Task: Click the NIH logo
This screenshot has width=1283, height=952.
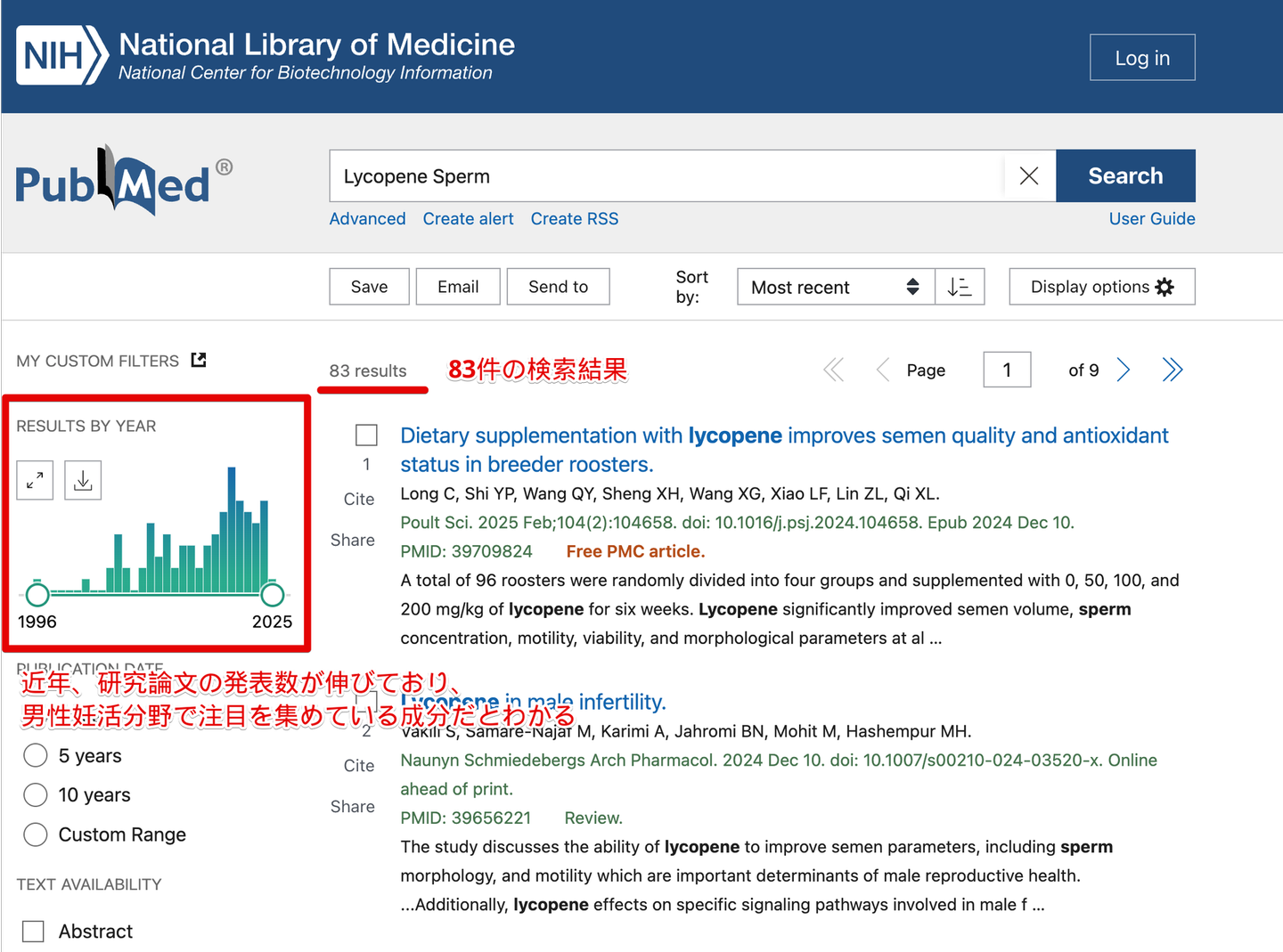Action: (62, 55)
